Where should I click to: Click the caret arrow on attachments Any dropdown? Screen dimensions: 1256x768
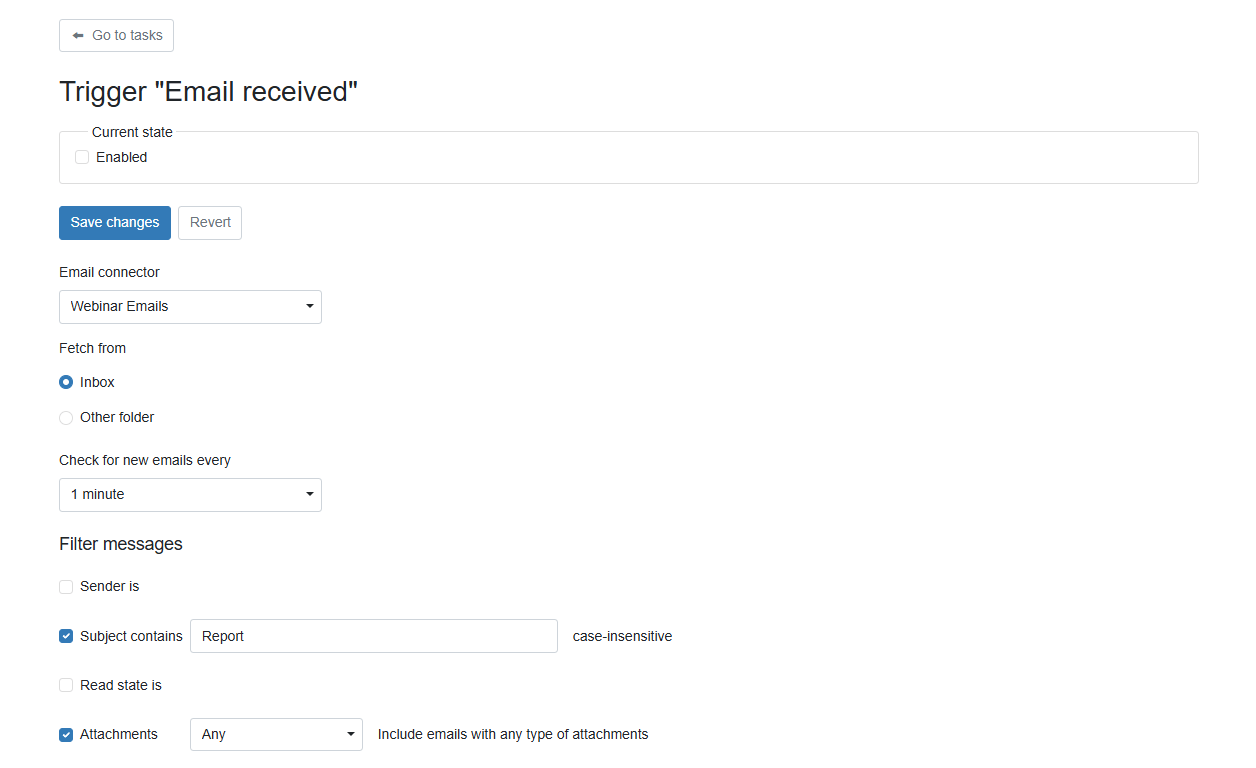coord(351,734)
